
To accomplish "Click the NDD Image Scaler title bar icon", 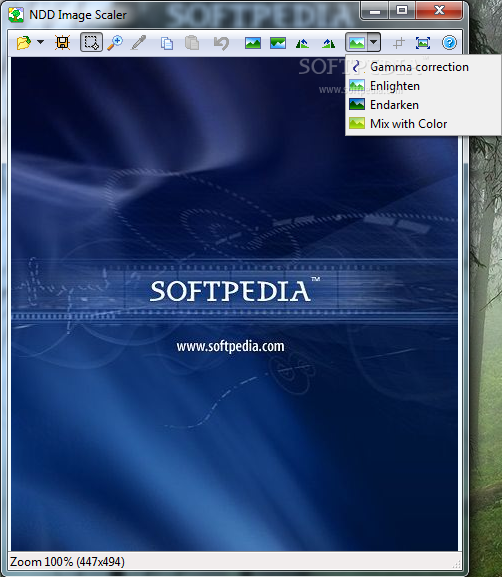I will [x=16, y=15].
